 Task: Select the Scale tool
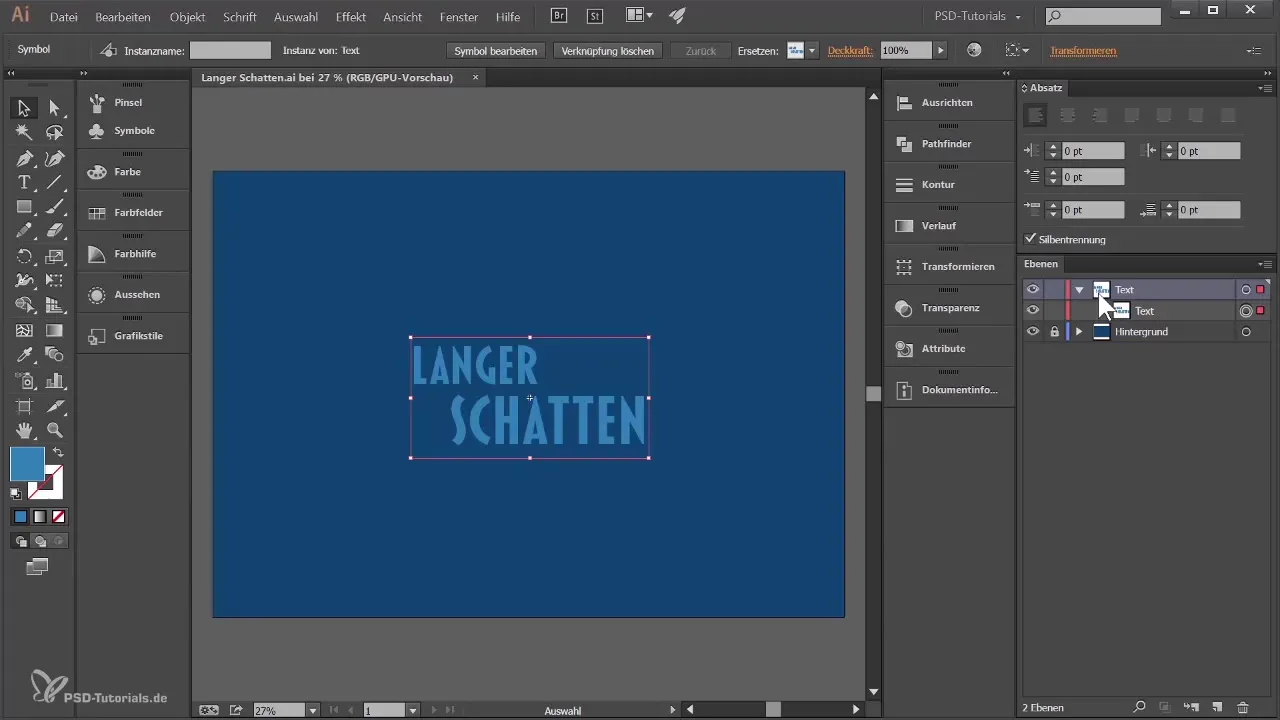click(55, 256)
